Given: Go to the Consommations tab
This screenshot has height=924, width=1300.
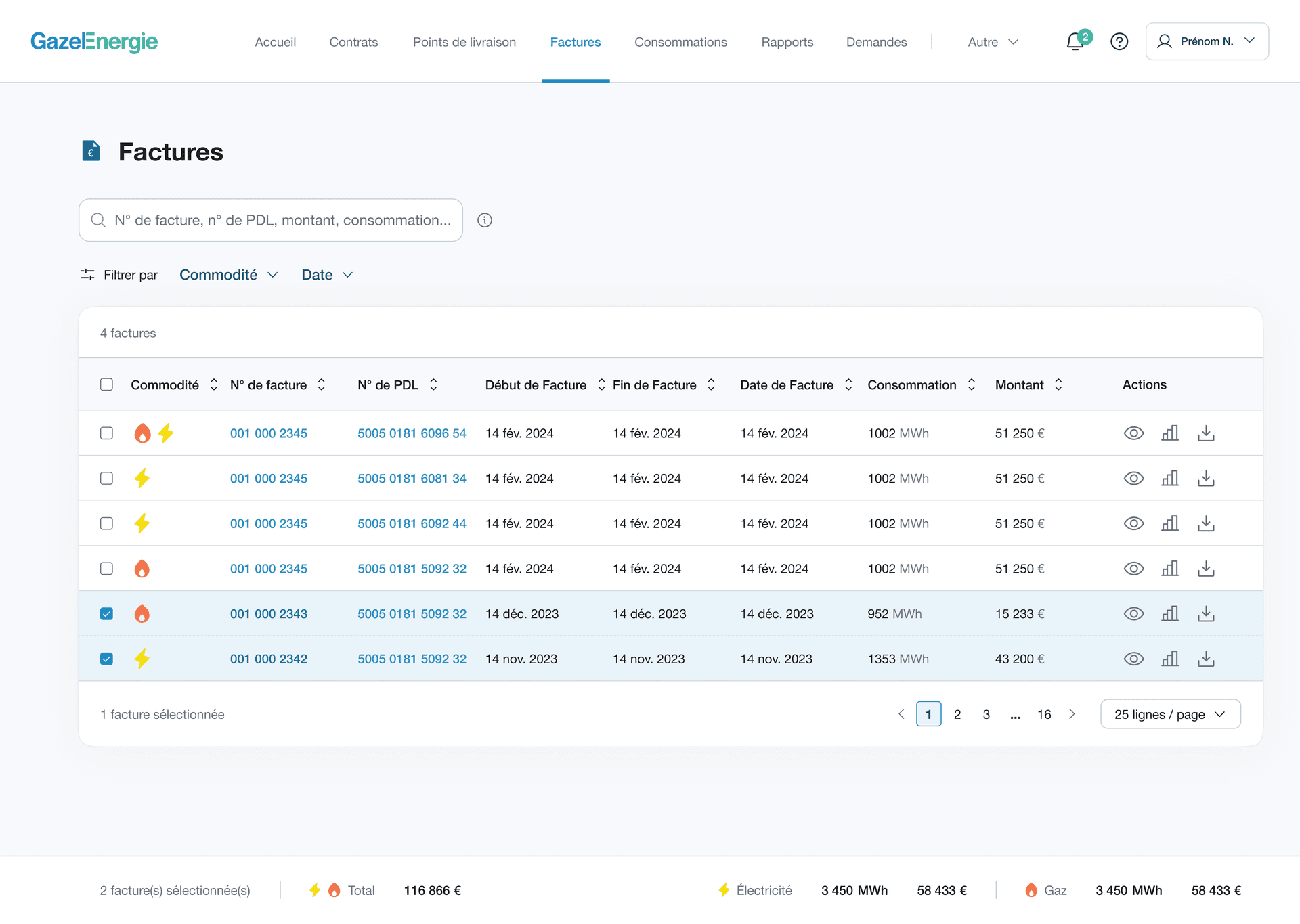Looking at the screenshot, I should point(680,42).
